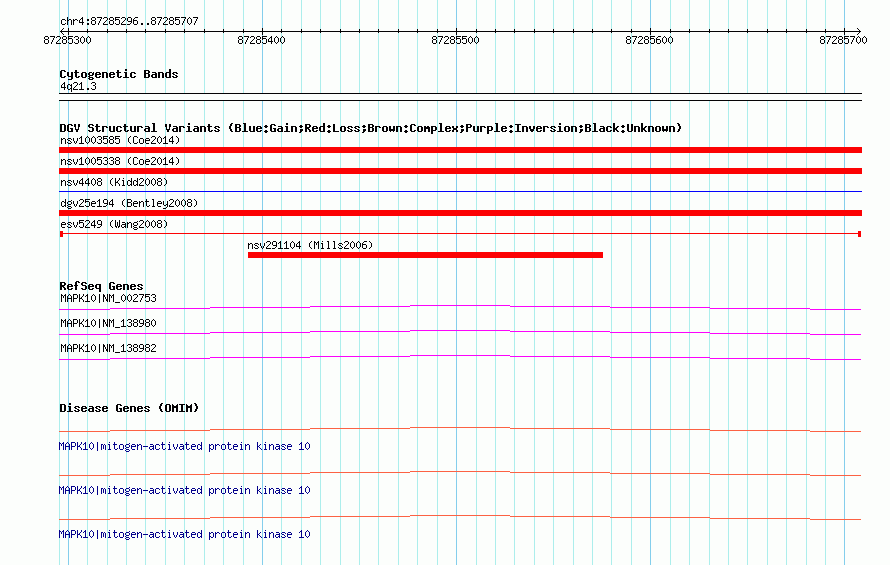Select transcript MAPK10|NM_002753 label
The image size is (890, 565).
(x=108, y=299)
